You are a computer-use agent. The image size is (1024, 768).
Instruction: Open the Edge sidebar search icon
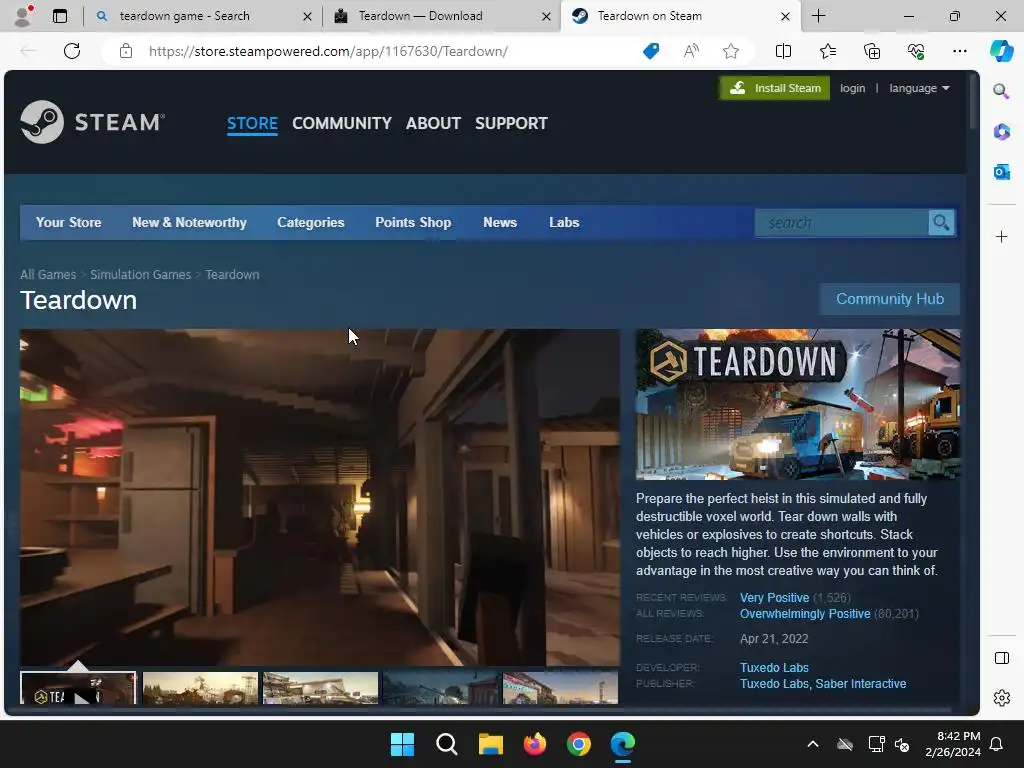(1001, 91)
